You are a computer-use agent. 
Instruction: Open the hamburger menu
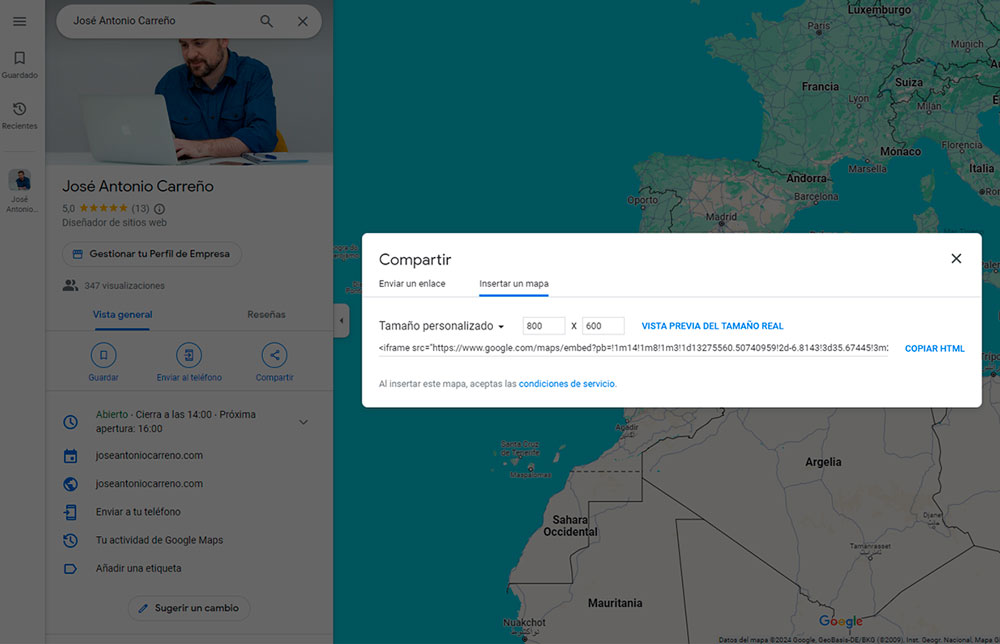click(x=19, y=20)
